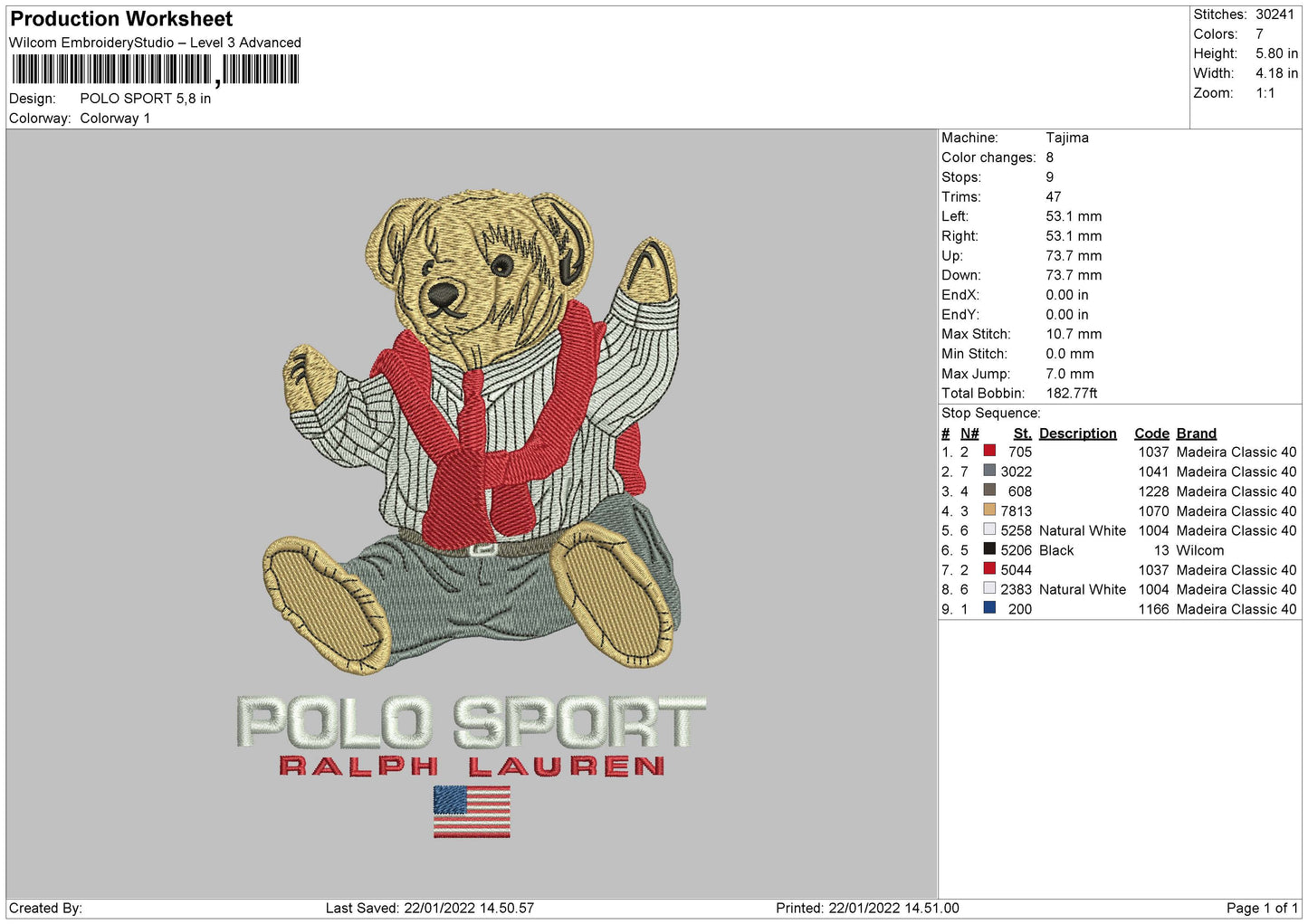Select the Min Stitch value 0.0 mm
Screen dimensions: 1308x924
tap(1070, 354)
